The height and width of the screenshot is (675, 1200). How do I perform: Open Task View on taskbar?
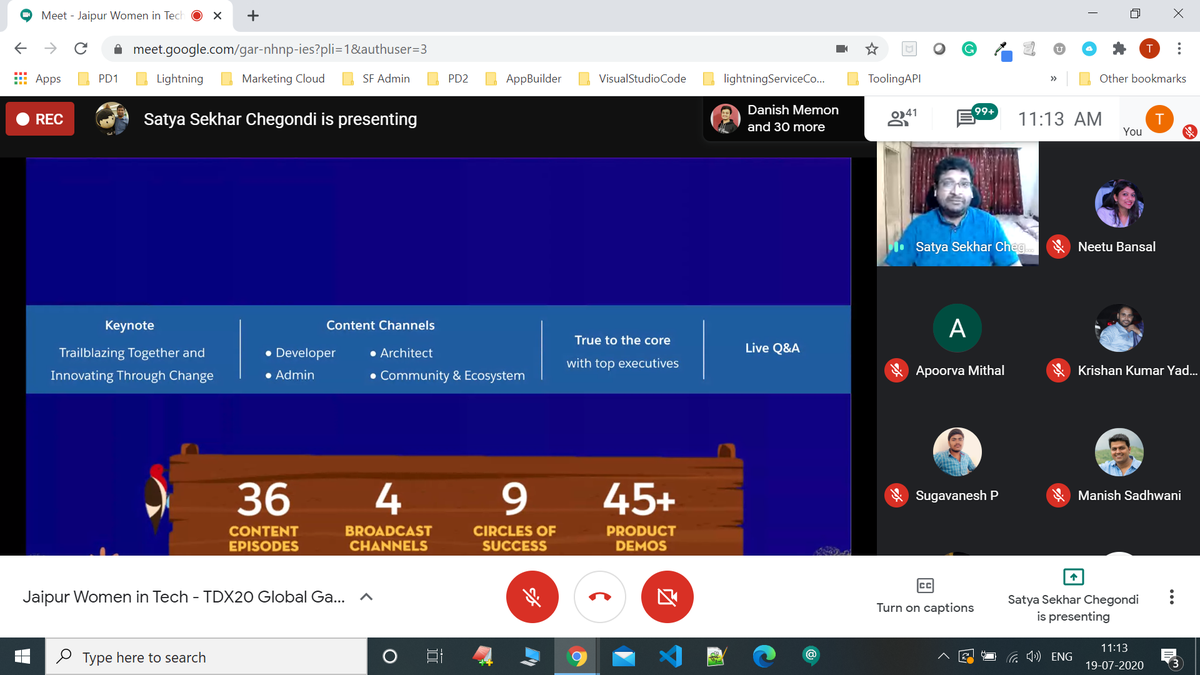click(x=435, y=656)
